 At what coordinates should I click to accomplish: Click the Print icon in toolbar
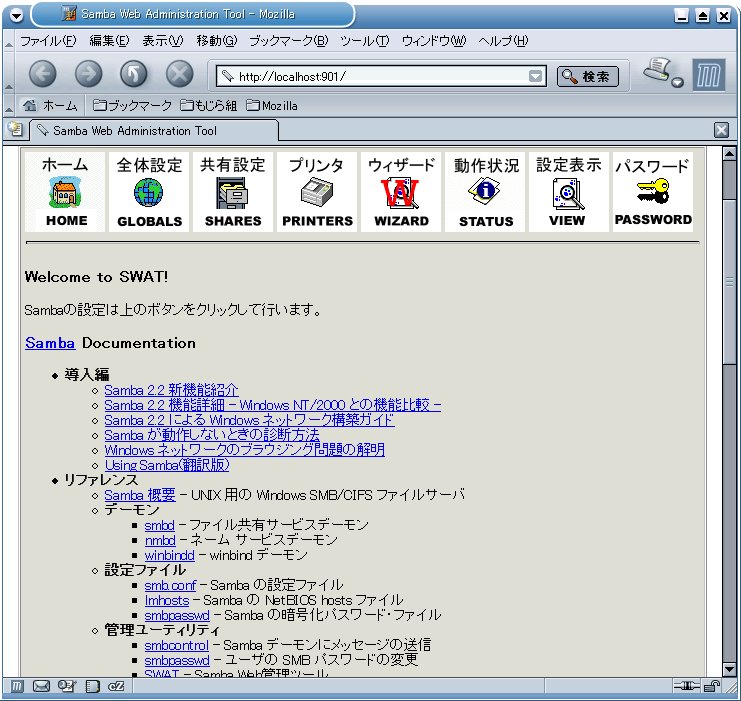[x=657, y=71]
